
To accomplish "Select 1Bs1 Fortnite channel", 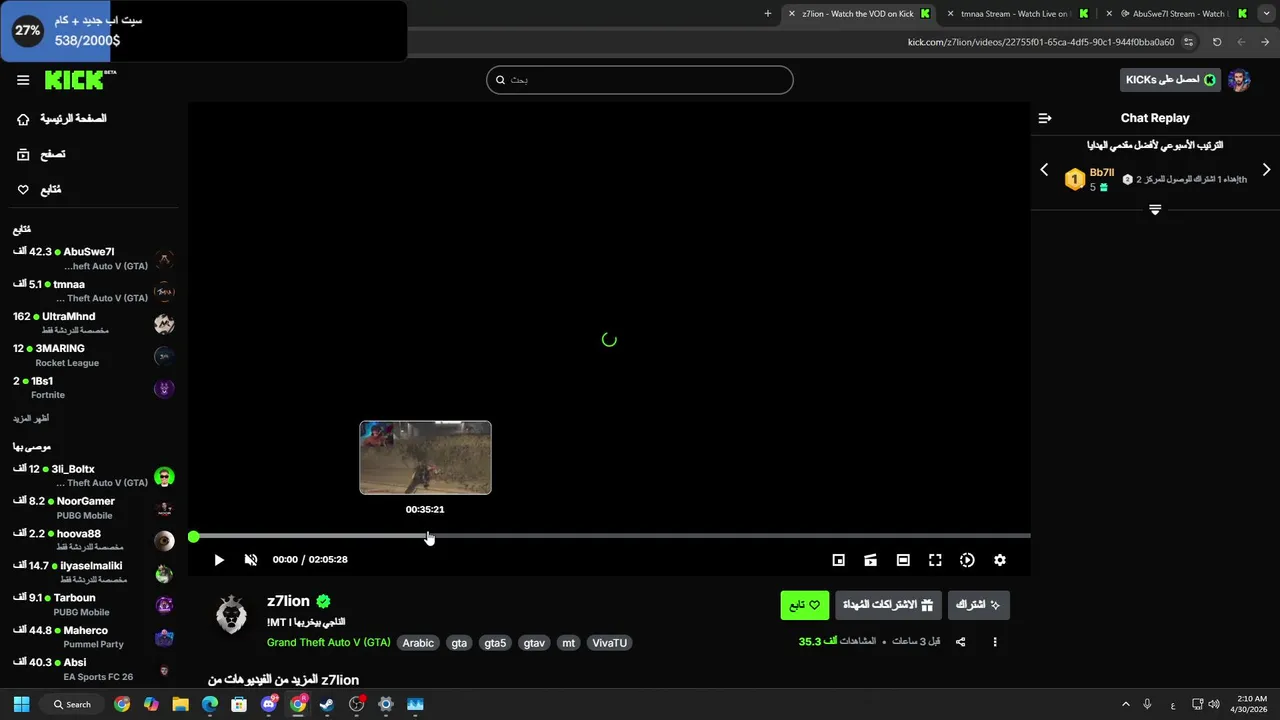I will (x=94, y=387).
